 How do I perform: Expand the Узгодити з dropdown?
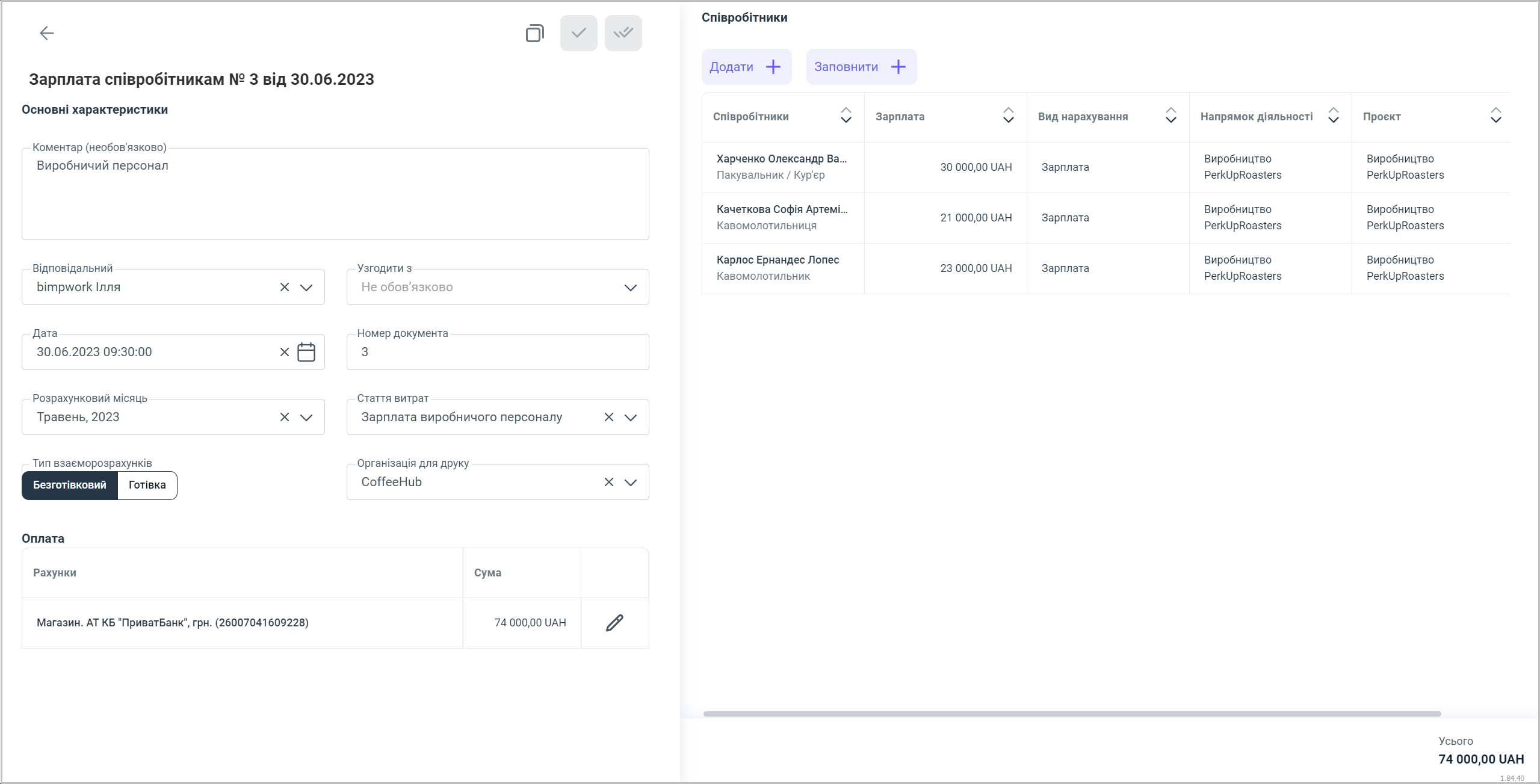630,288
